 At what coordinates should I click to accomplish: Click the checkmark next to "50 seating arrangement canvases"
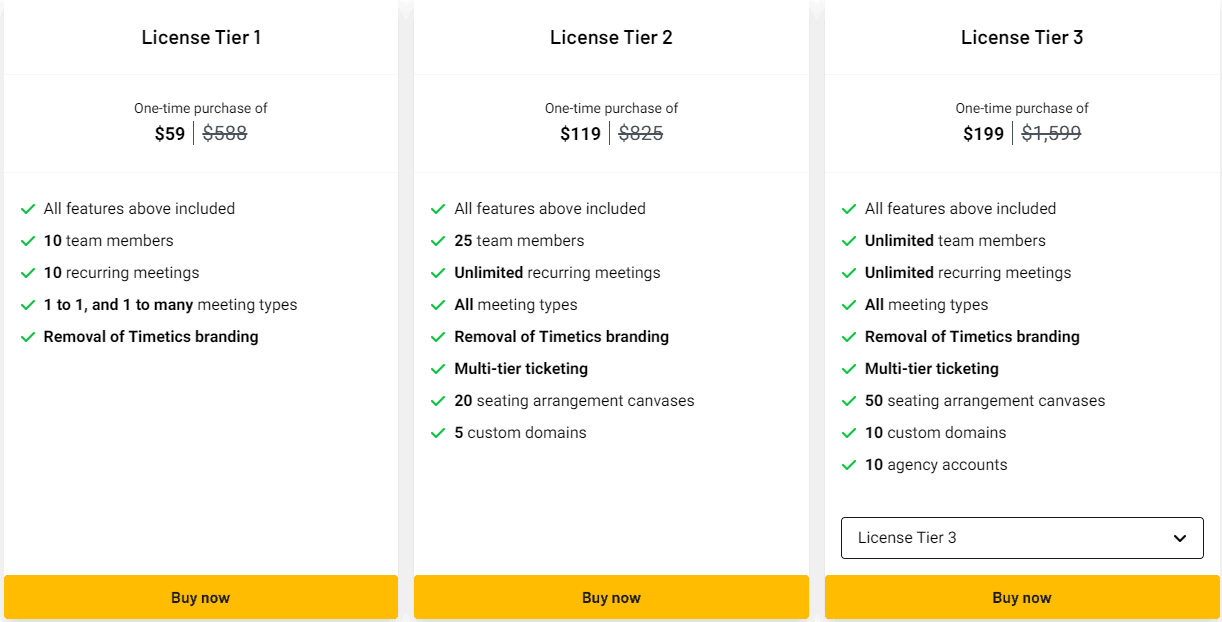click(x=849, y=400)
